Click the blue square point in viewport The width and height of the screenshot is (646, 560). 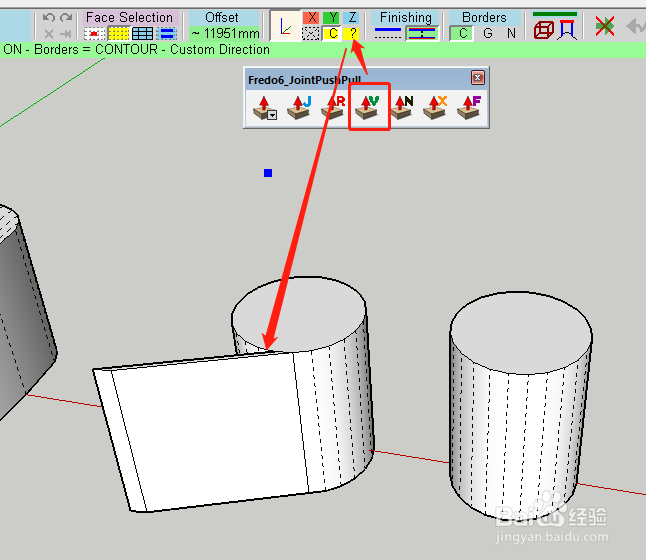(x=268, y=173)
